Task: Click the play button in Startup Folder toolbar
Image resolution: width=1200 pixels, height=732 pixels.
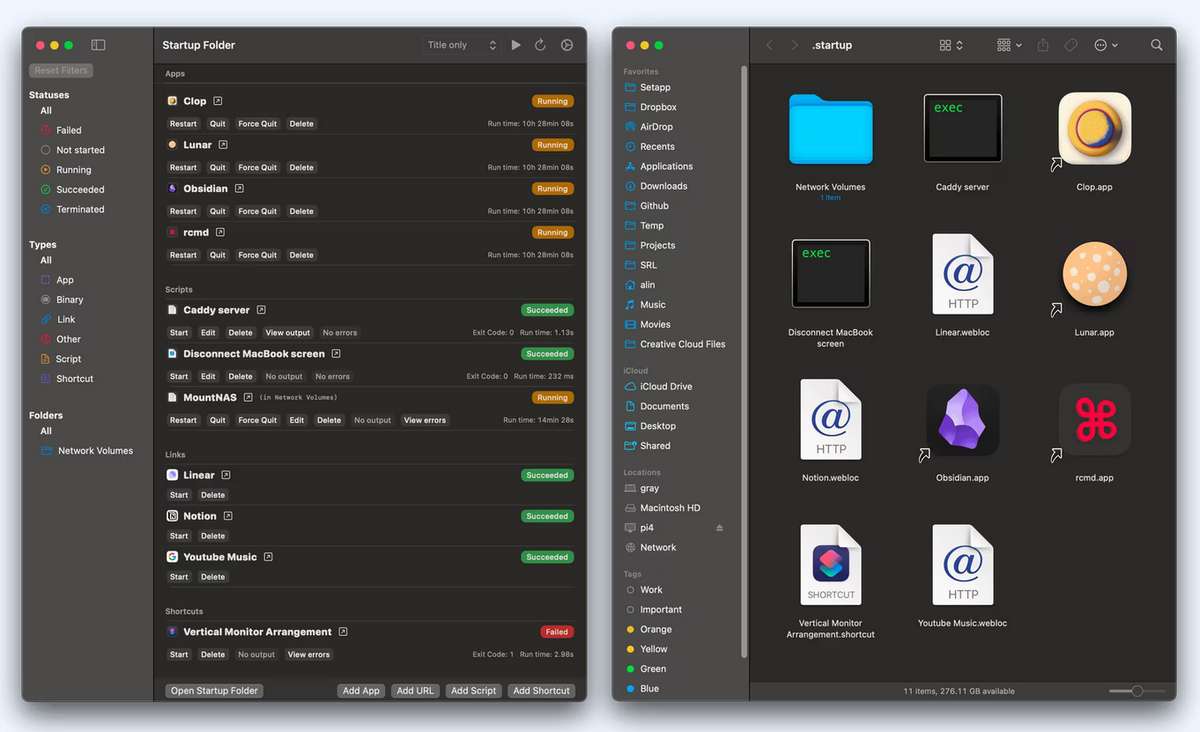Action: click(x=516, y=45)
